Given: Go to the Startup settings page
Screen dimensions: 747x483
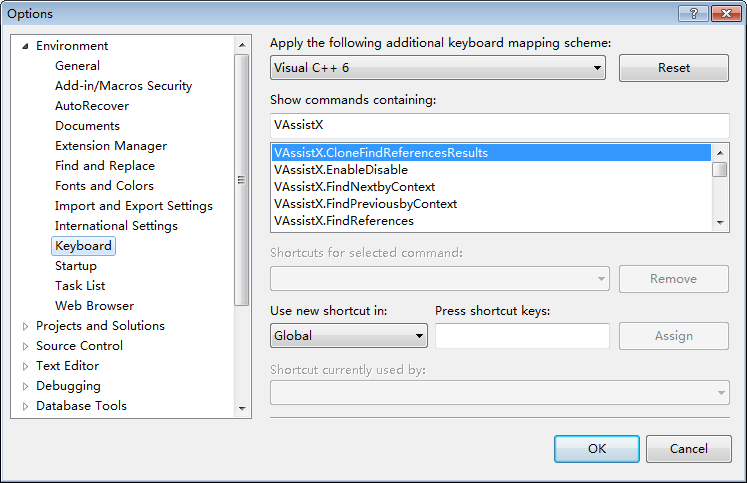Looking at the screenshot, I should pos(76,266).
